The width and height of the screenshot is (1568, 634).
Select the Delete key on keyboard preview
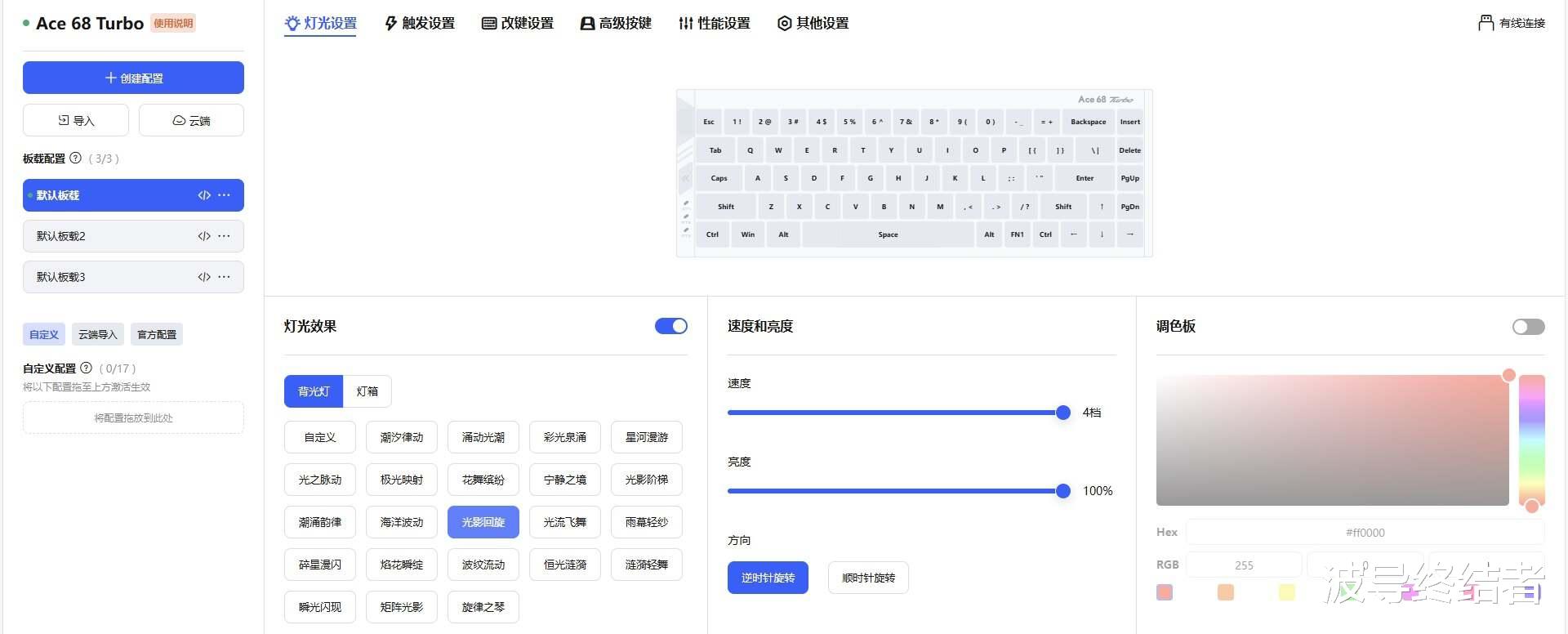1130,150
